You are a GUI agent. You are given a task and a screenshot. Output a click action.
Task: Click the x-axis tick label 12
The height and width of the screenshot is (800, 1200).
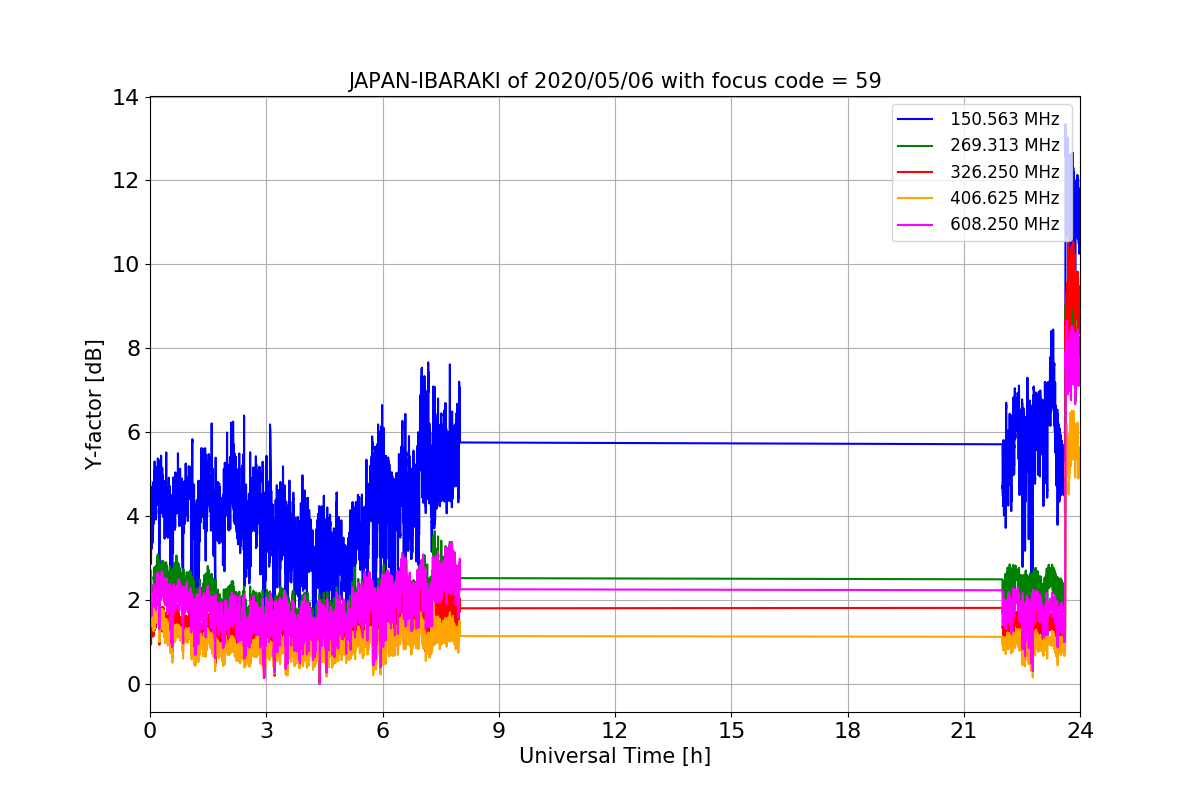[615, 731]
